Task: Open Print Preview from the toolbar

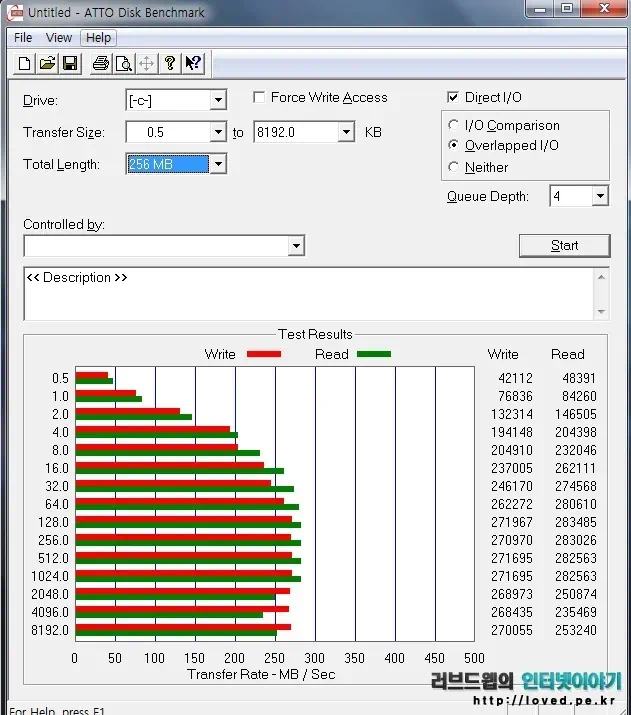Action: click(x=123, y=64)
